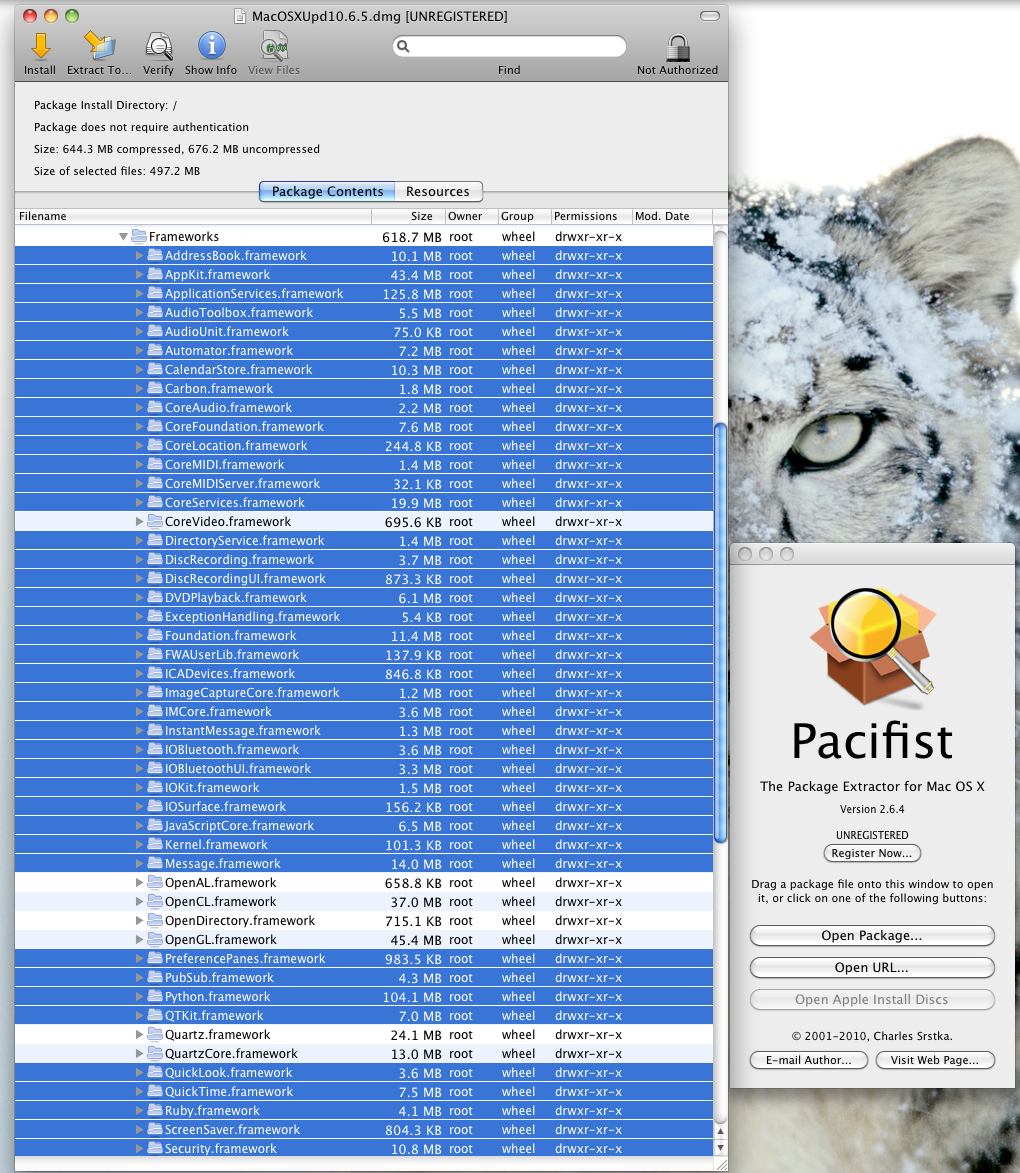Click the View Files toolbar icon
Image resolution: width=1020 pixels, height=1173 pixels.
tap(274, 46)
